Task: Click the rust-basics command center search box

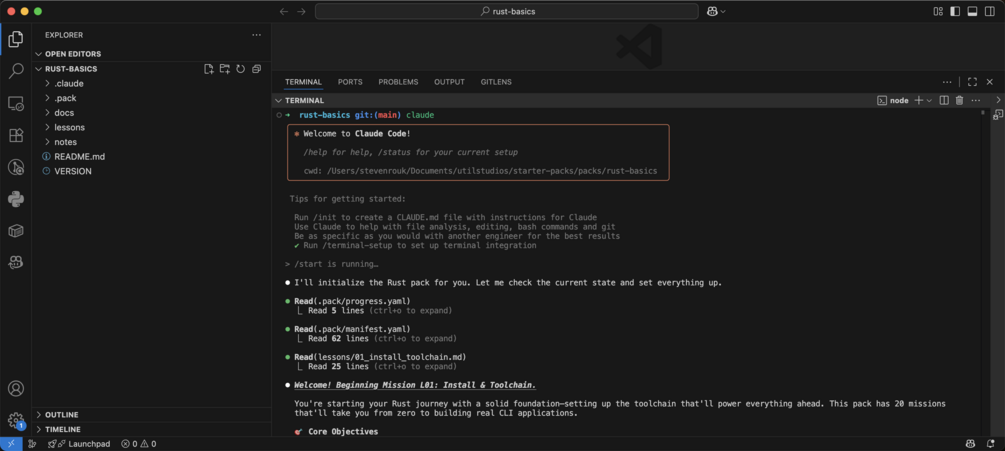Action: tap(506, 12)
